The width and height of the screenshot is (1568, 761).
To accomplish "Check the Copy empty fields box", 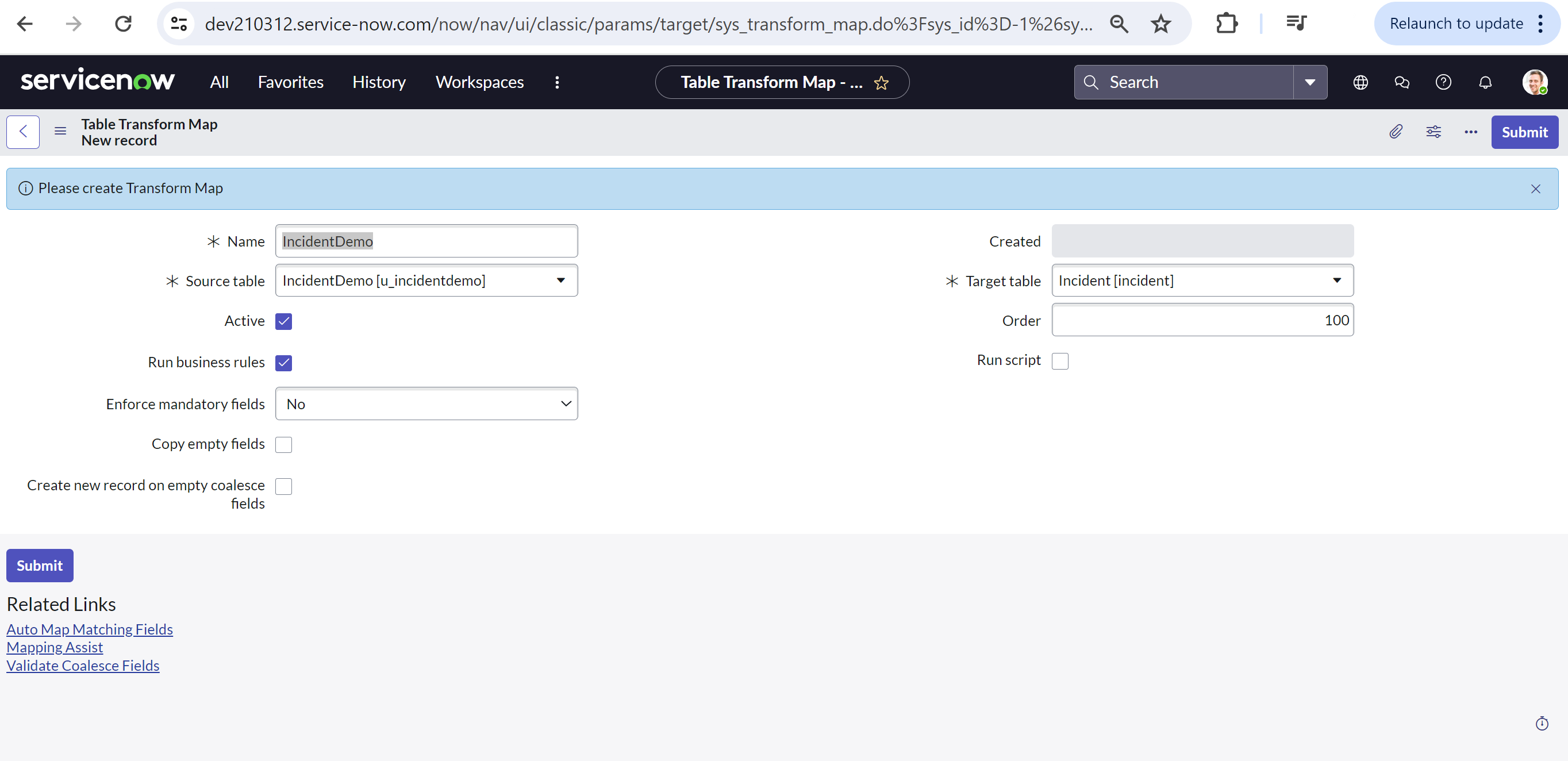I will (x=283, y=444).
